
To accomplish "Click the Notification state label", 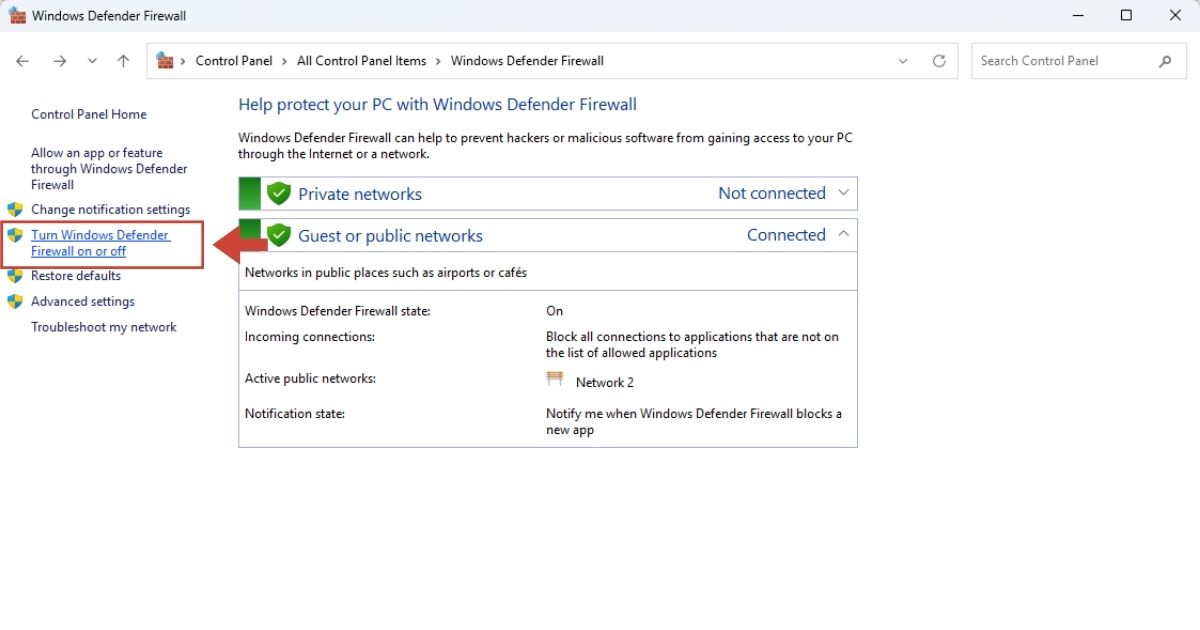I will click(295, 414).
